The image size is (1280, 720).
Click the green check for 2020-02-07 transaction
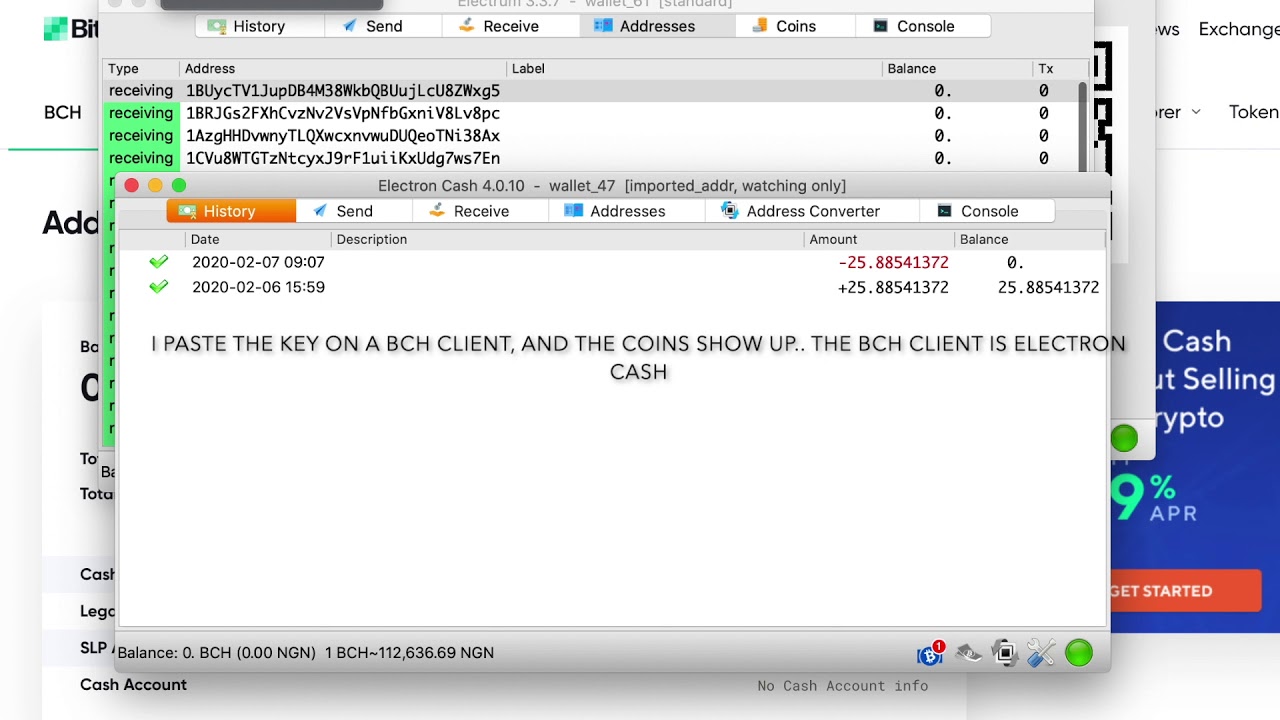click(x=159, y=262)
